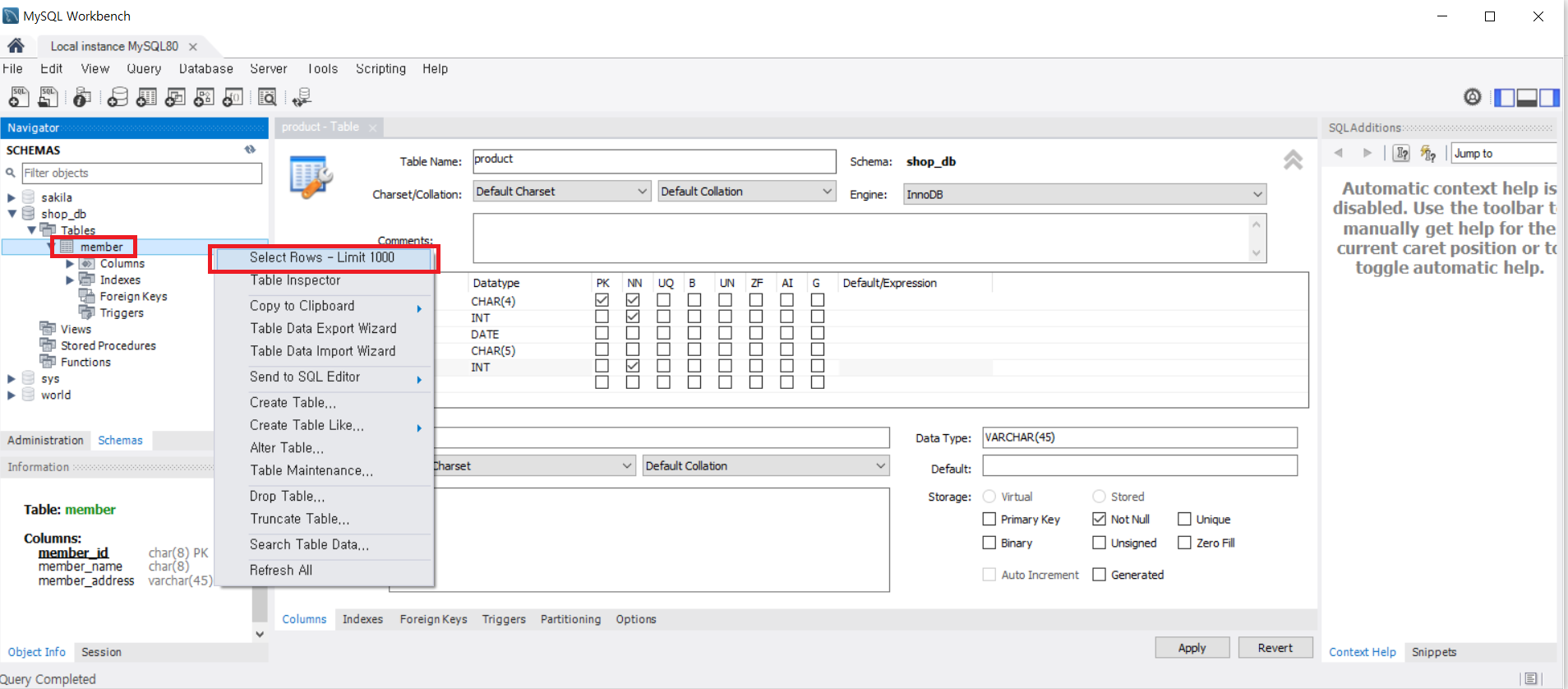The image size is (1568, 689).
Task: Toggle the bottom output panel icon
Action: coord(1527,98)
